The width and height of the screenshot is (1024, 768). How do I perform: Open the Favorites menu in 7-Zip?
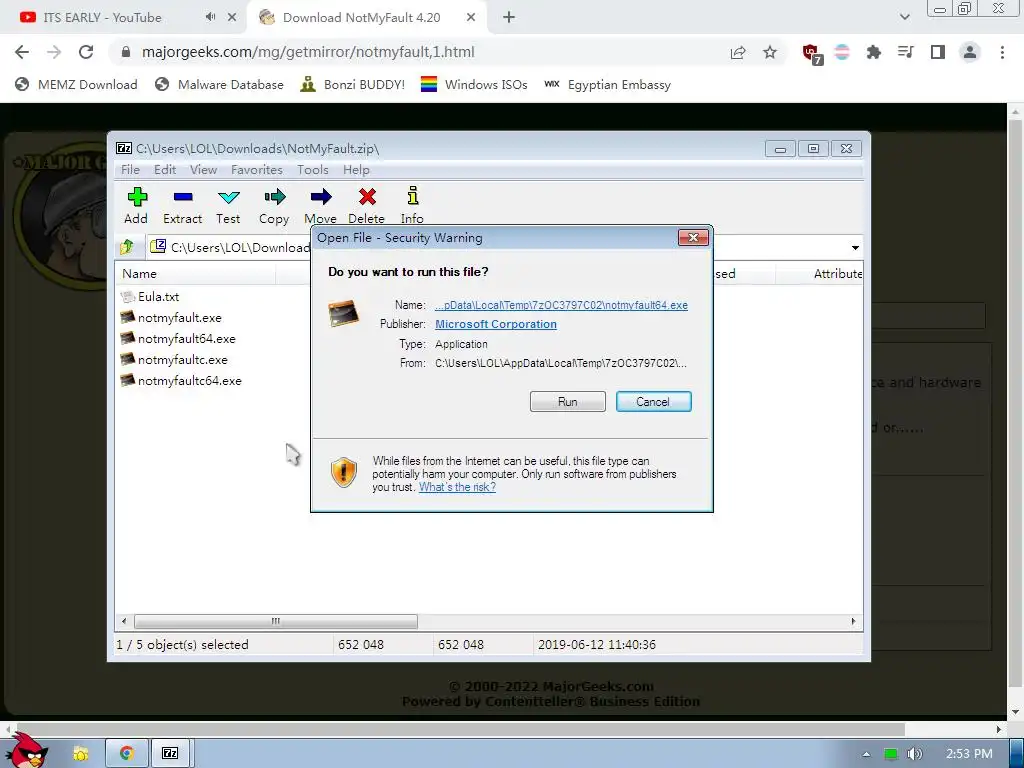click(x=257, y=170)
